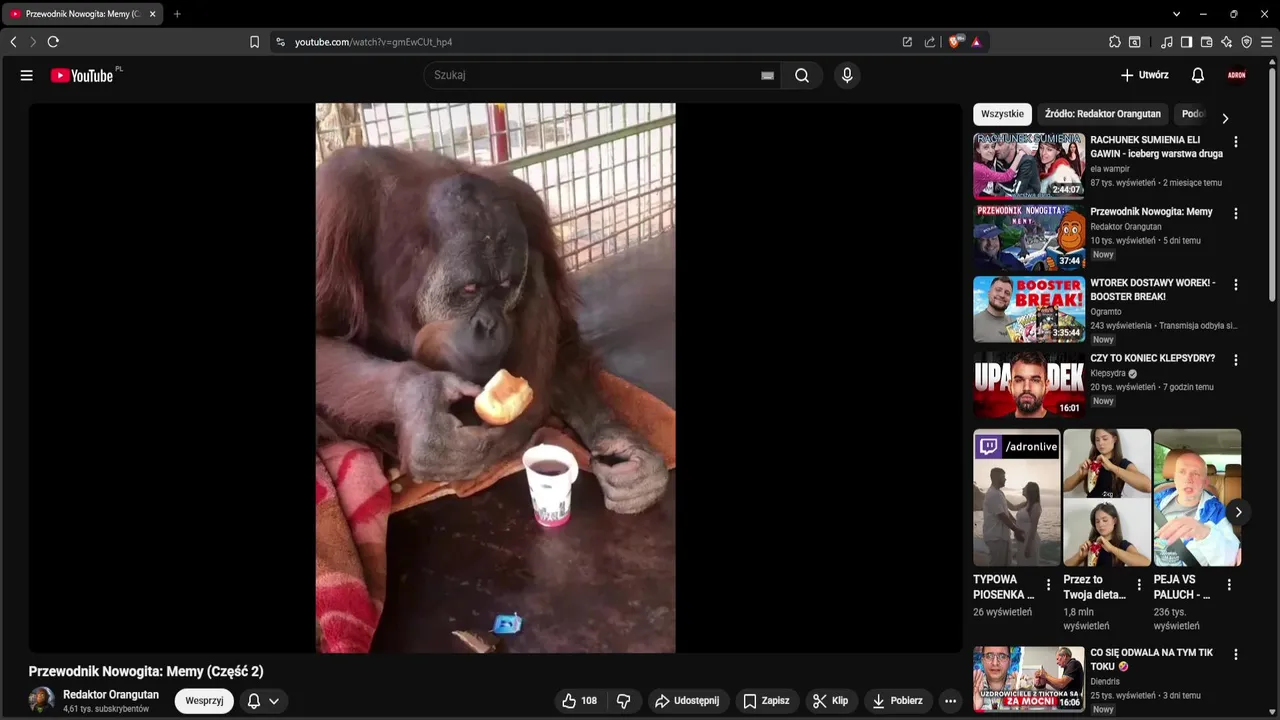Open options for PEJA VS PALUCH short
Image resolution: width=1280 pixels, height=720 pixels.
pyautogui.click(x=1229, y=585)
